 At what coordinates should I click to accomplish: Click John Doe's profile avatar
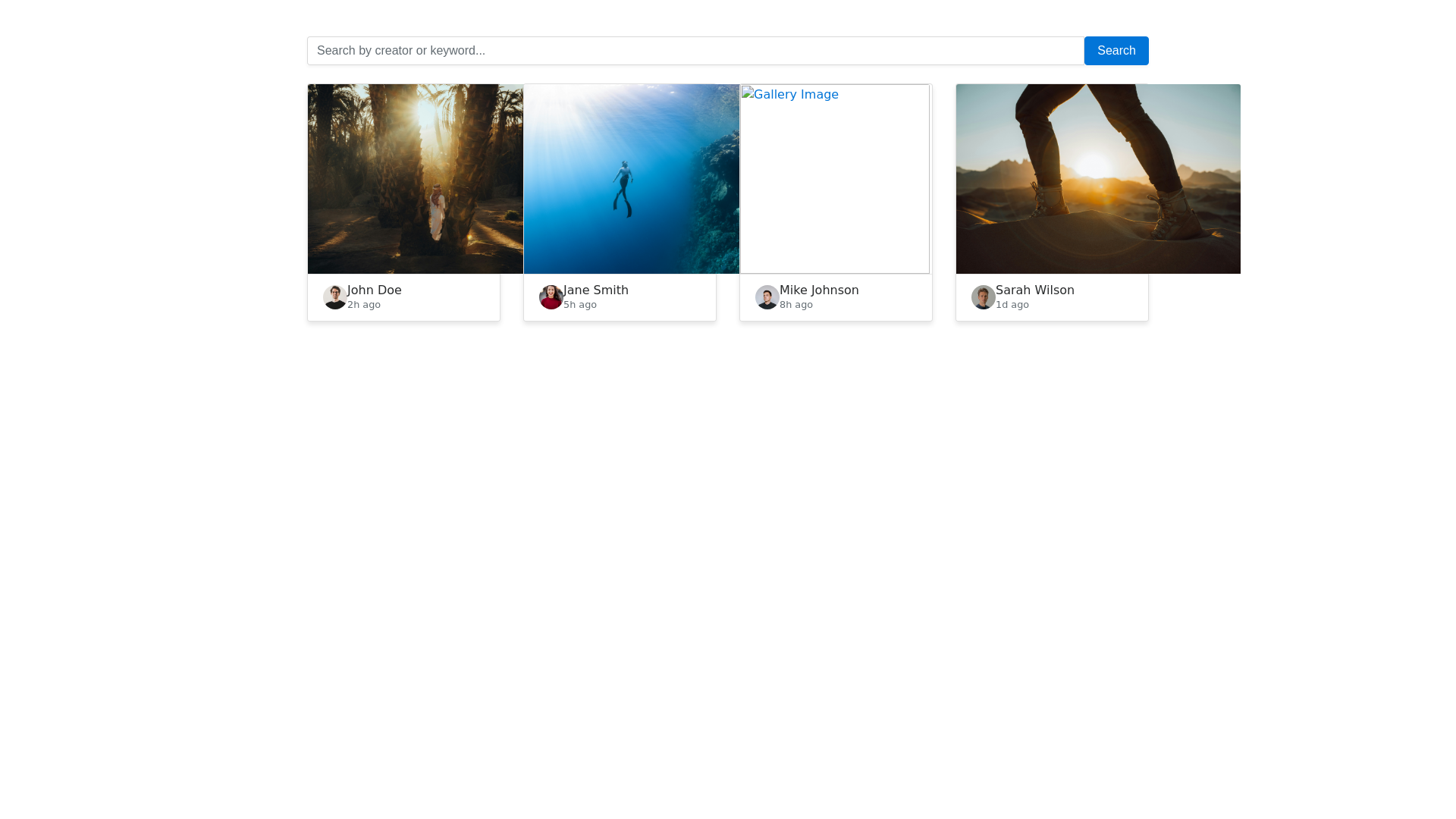click(334, 297)
